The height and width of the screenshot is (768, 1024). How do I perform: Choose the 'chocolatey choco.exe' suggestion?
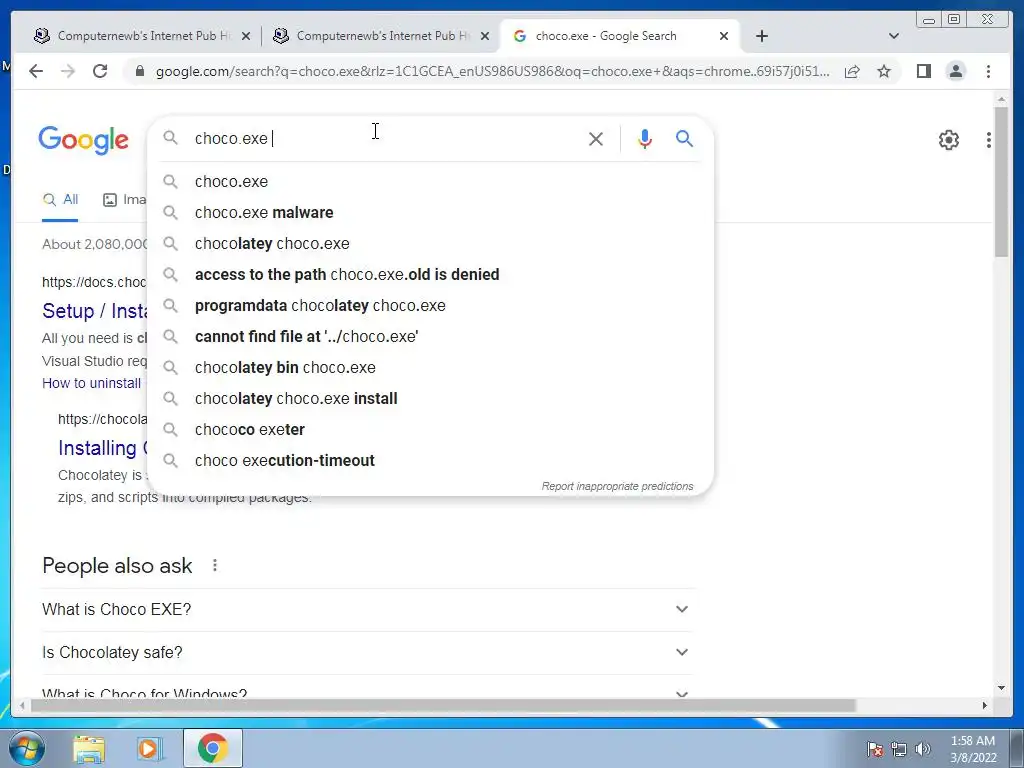pyautogui.click(x=431, y=244)
